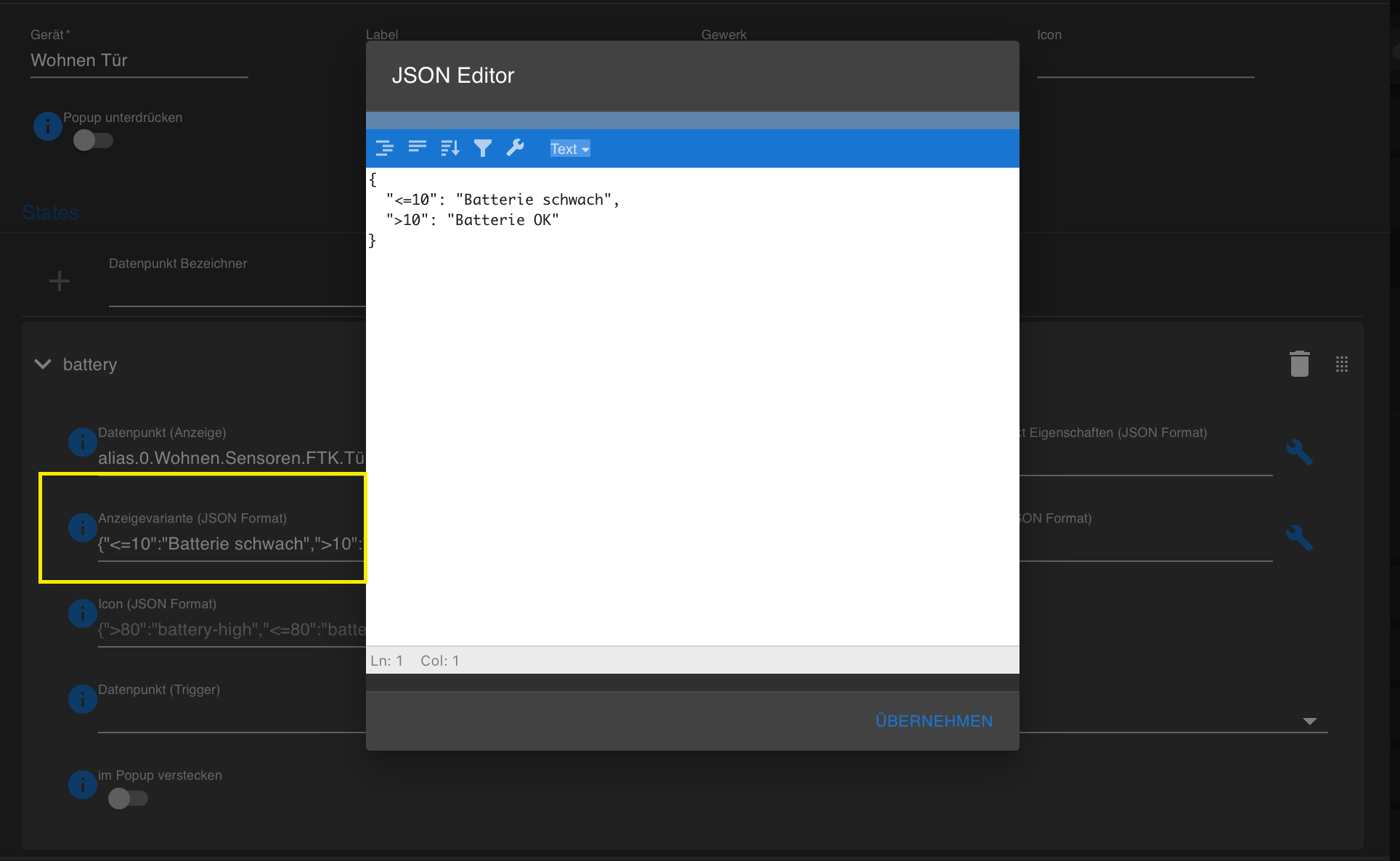Image resolution: width=1400 pixels, height=861 pixels.
Task: Delete the battery state with trash icon
Action: coord(1299,364)
